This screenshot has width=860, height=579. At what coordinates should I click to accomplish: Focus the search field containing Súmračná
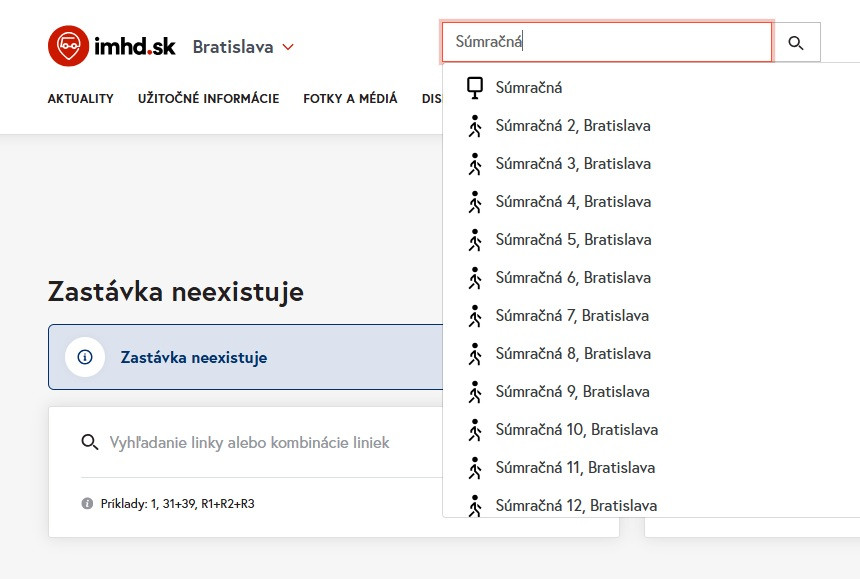(x=606, y=43)
